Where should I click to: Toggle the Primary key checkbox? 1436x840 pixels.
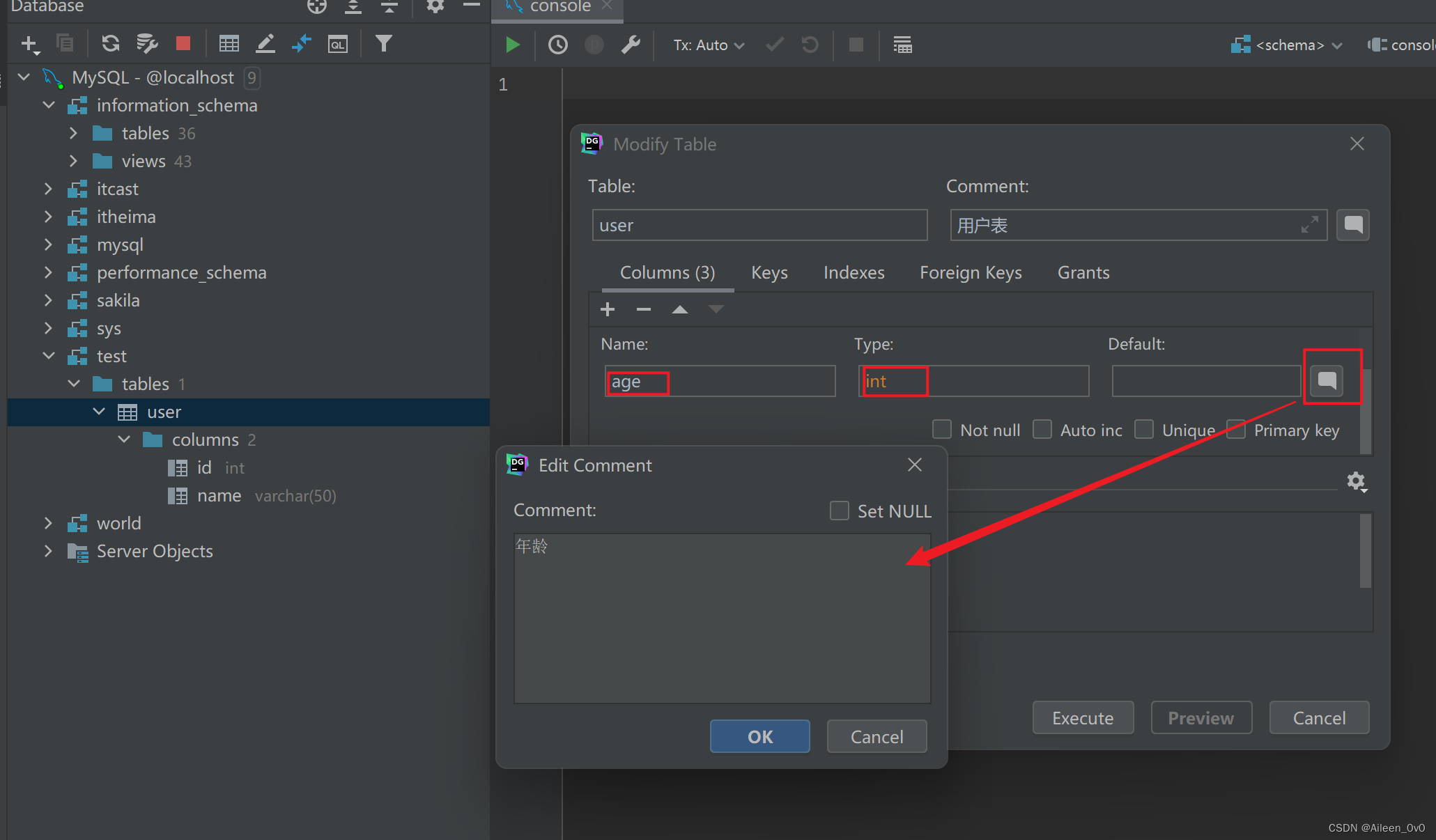point(1235,430)
